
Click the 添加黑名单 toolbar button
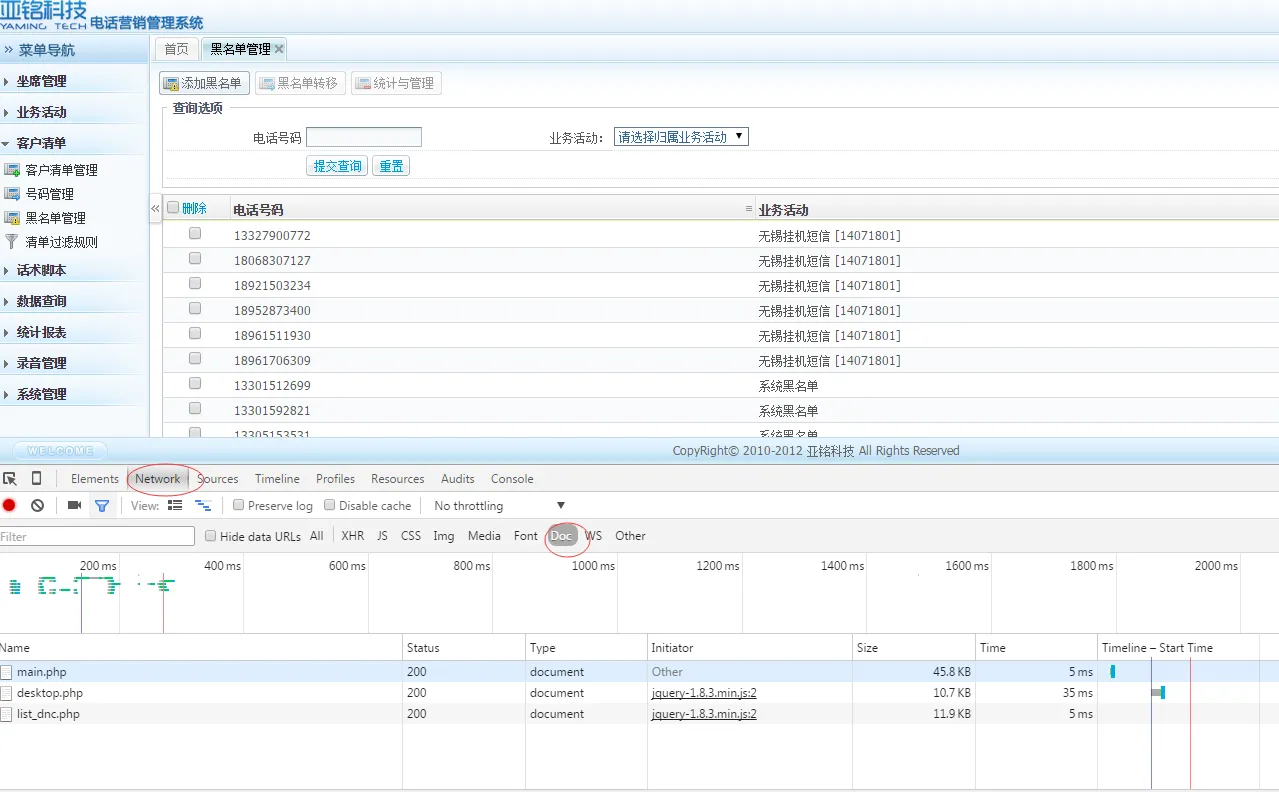[x=205, y=83]
